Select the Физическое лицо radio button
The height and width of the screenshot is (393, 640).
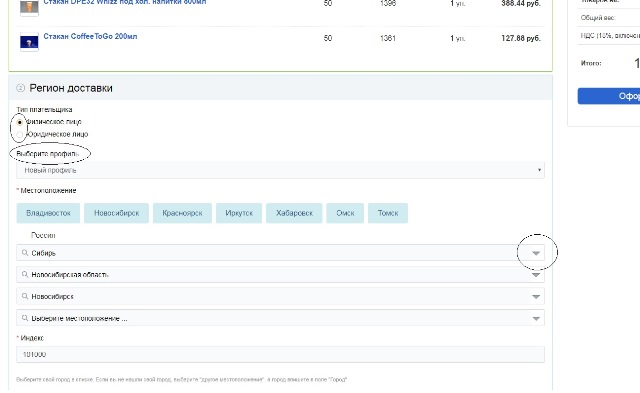[20, 122]
